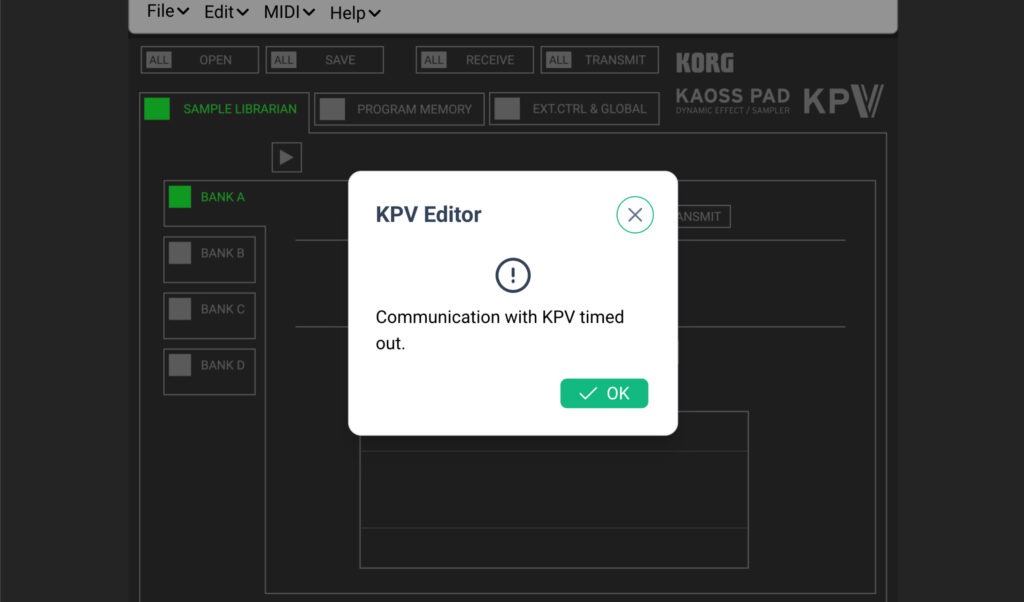Close the KPV Editor dialog with X
This screenshot has width=1024, height=602.
pyautogui.click(x=634, y=215)
